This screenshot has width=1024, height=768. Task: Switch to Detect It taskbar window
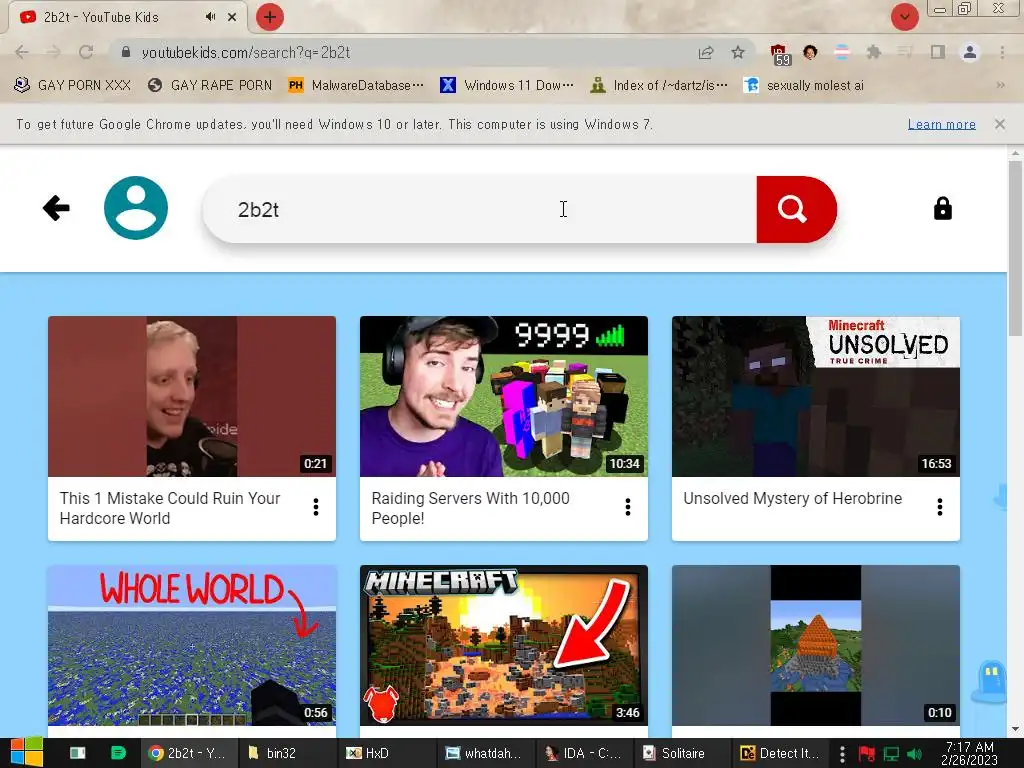click(780, 753)
